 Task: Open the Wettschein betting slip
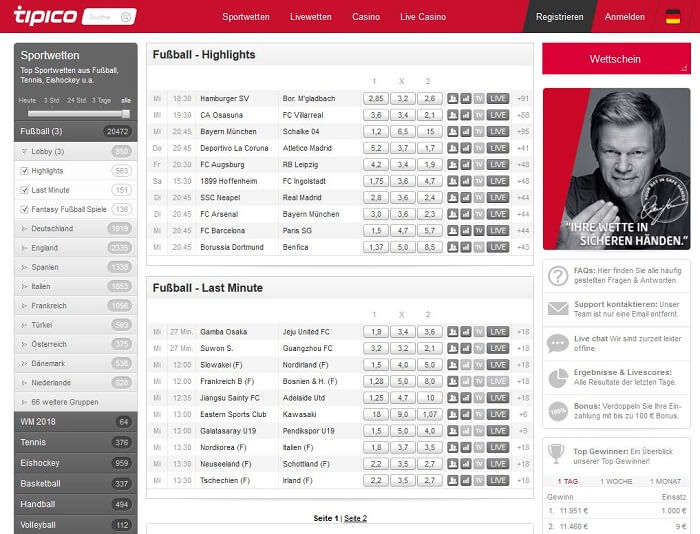coord(616,58)
